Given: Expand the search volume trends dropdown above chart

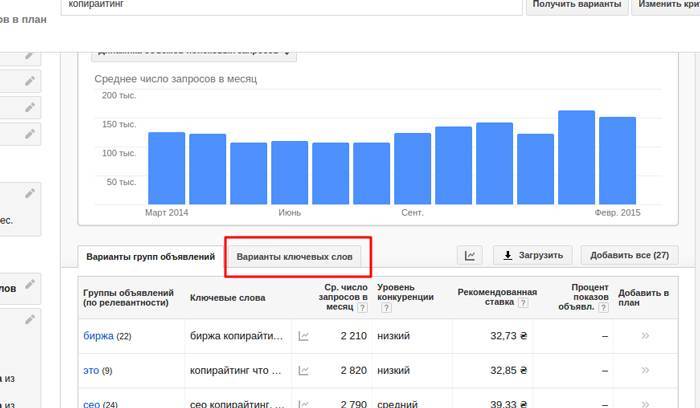Looking at the screenshot, I should point(191,50).
